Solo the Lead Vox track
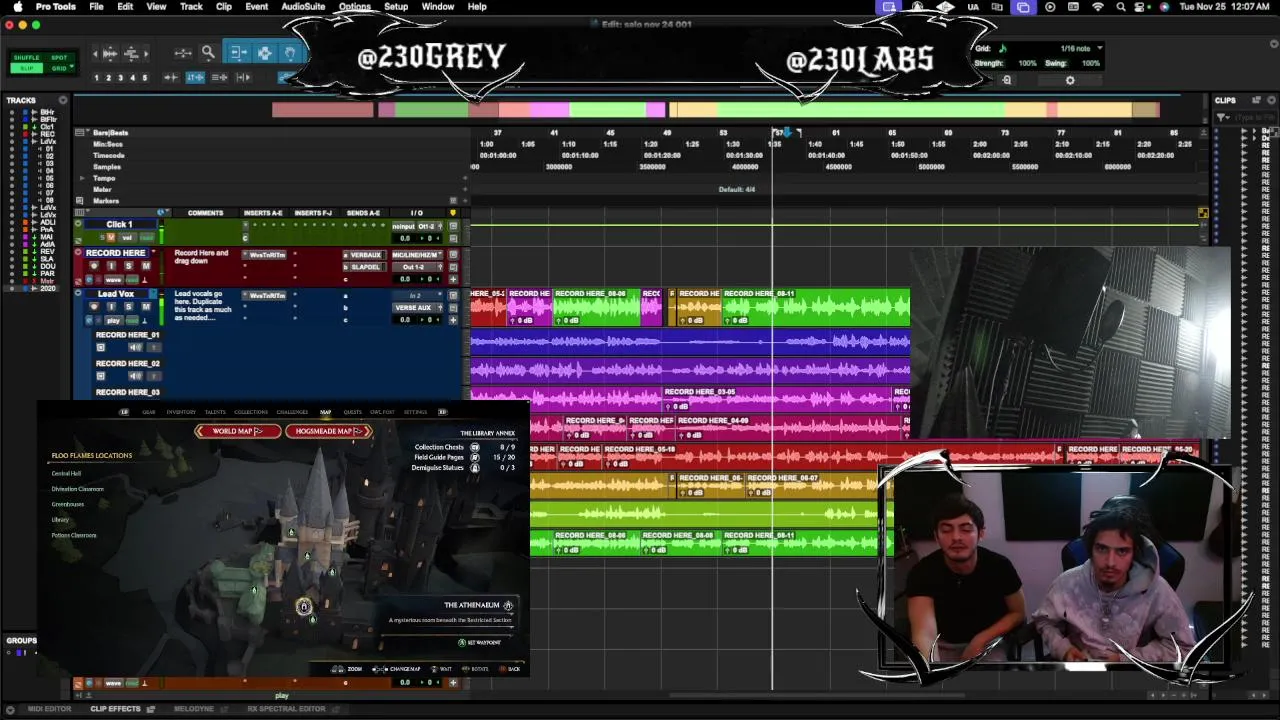 pos(128,307)
